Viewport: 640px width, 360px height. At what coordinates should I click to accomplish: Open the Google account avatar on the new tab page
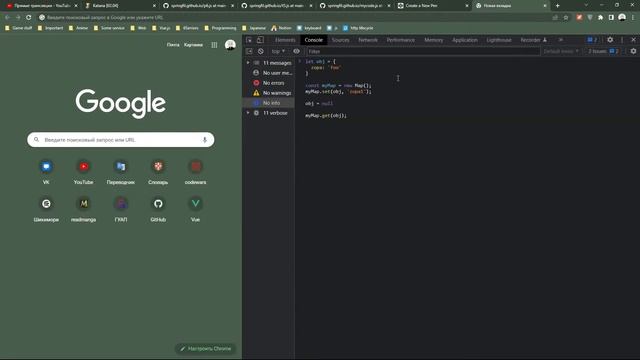[x=230, y=45]
